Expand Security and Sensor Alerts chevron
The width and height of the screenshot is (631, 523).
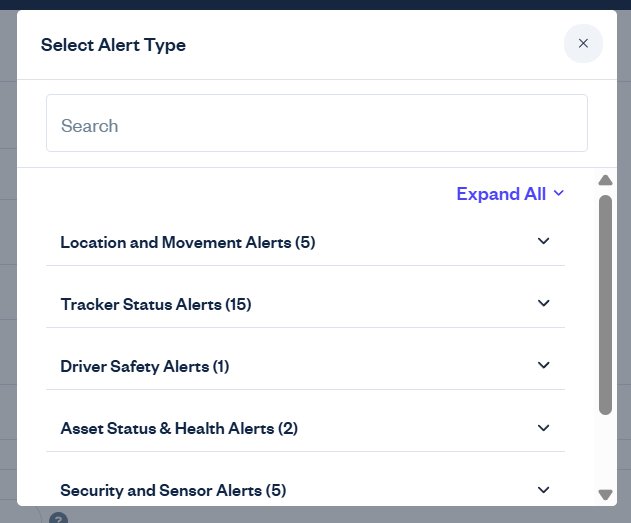543,490
